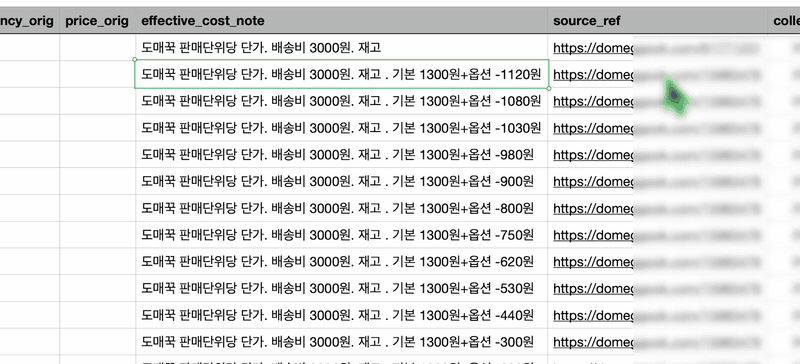This screenshot has width=800, height=364.
Task: Pick the cell containing 옵션 -750원
Action: 342,235
